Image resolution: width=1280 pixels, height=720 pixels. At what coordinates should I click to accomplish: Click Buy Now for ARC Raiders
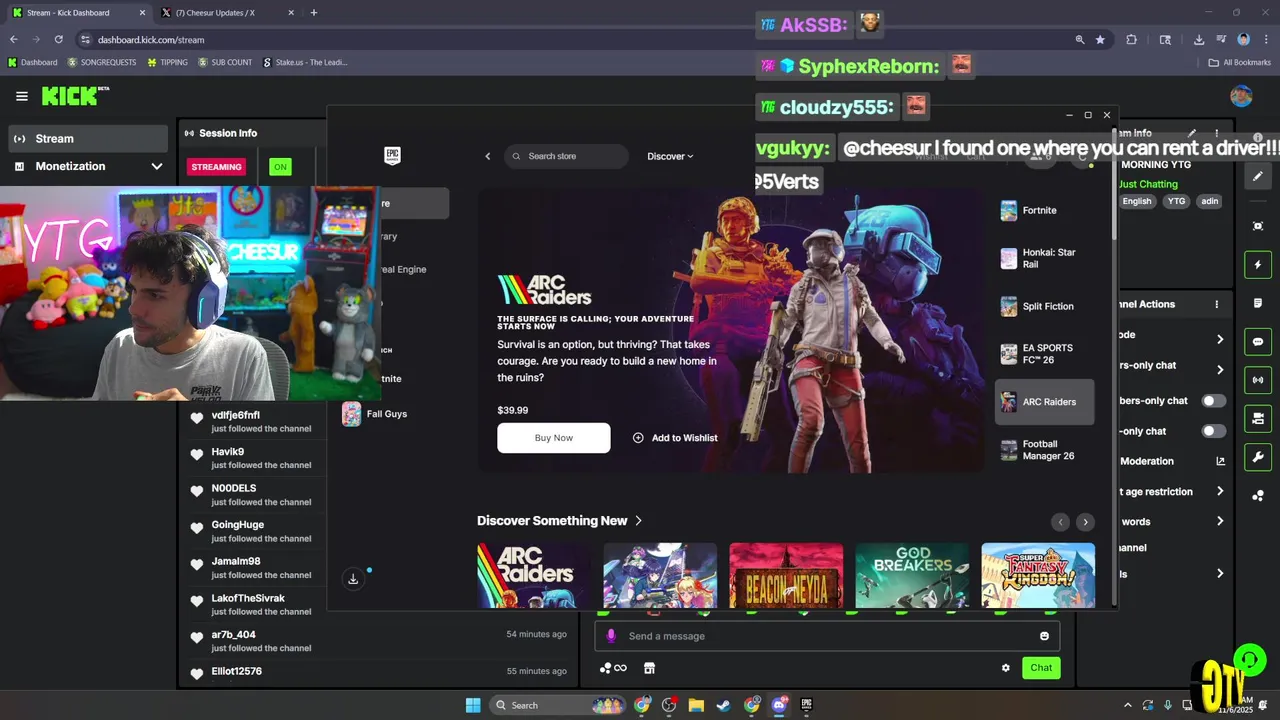click(554, 438)
